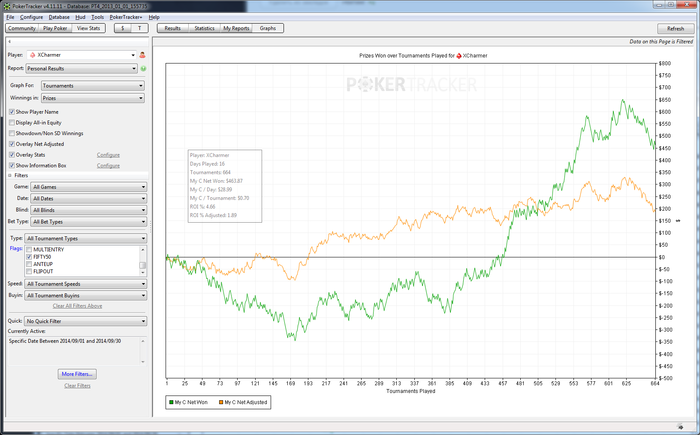Screen dimensions: 700x435
Task: Click the Flags label link
Action: tap(16, 249)
